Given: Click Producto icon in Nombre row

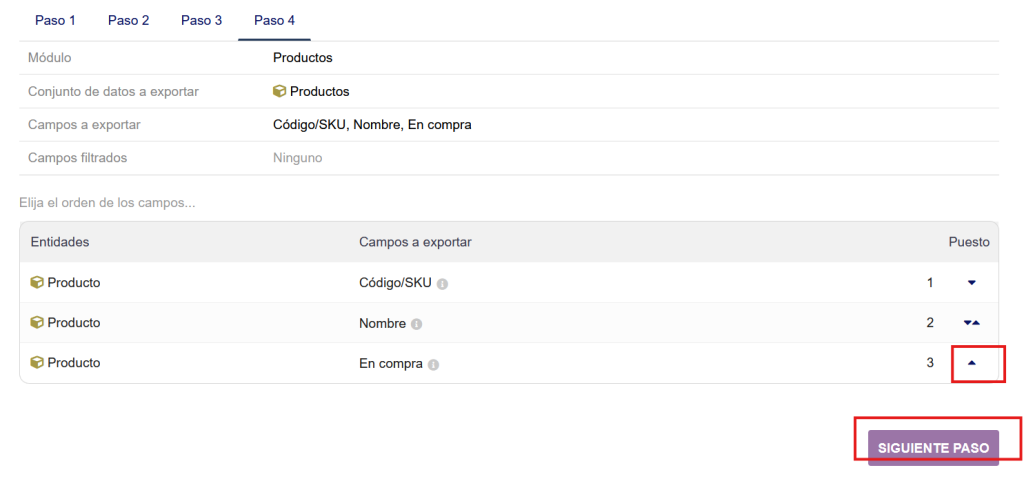Looking at the screenshot, I should point(37,323).
